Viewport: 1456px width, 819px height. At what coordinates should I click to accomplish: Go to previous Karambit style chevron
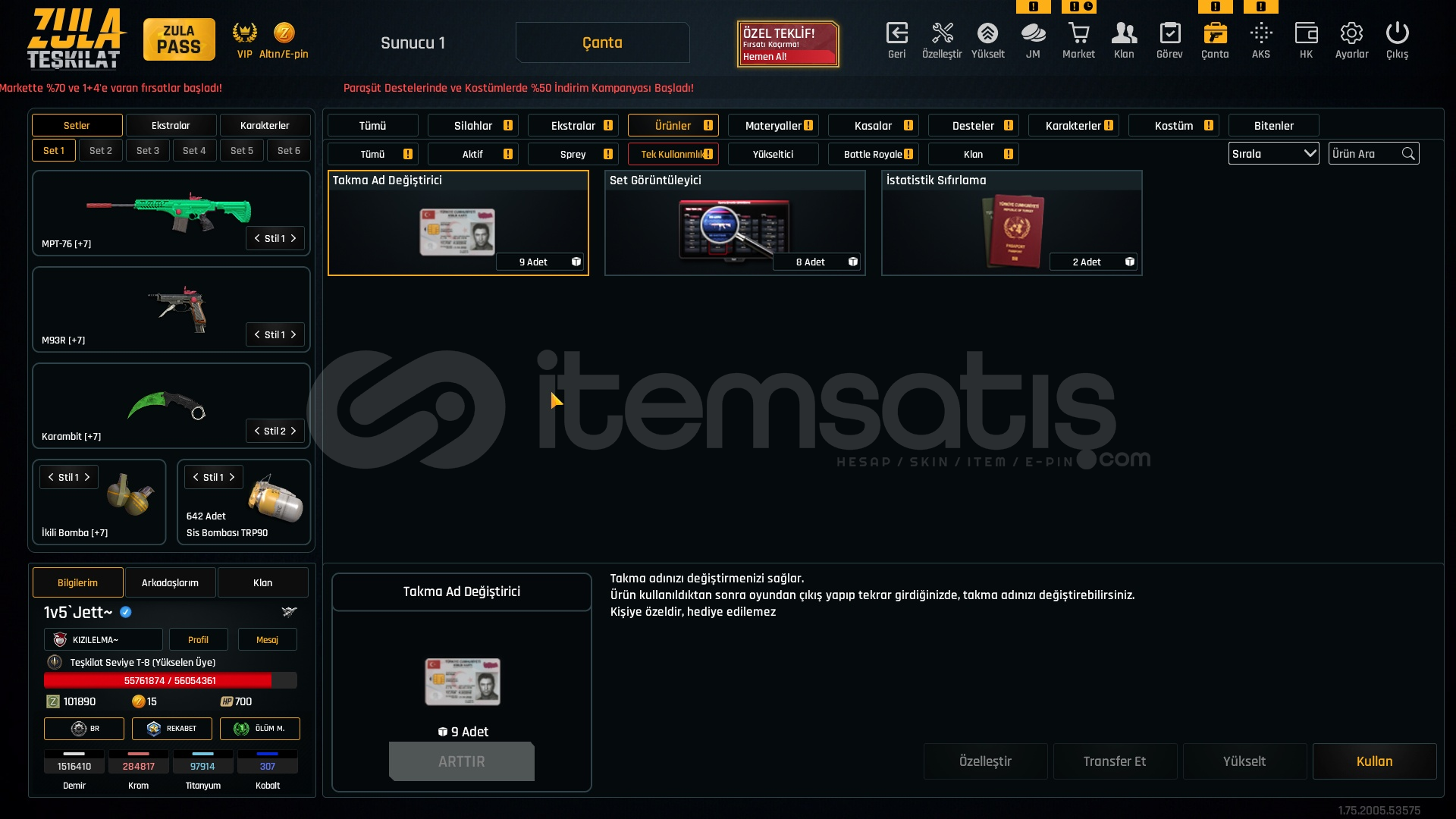pos(257,431)
